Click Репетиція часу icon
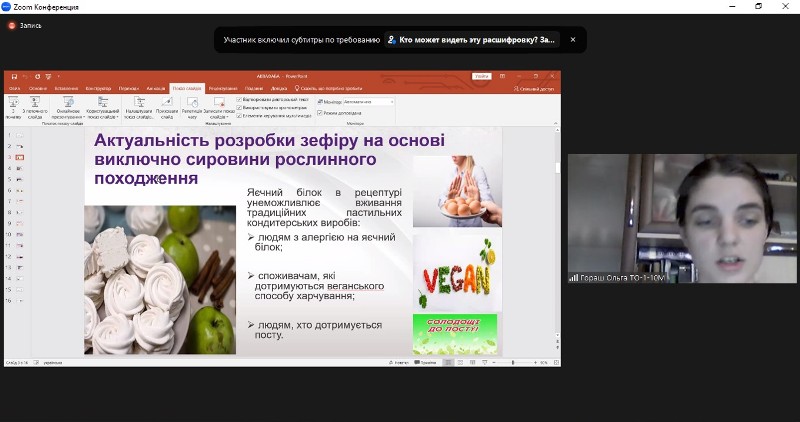This screenshot has height=422, width=800. pos(192,108)
